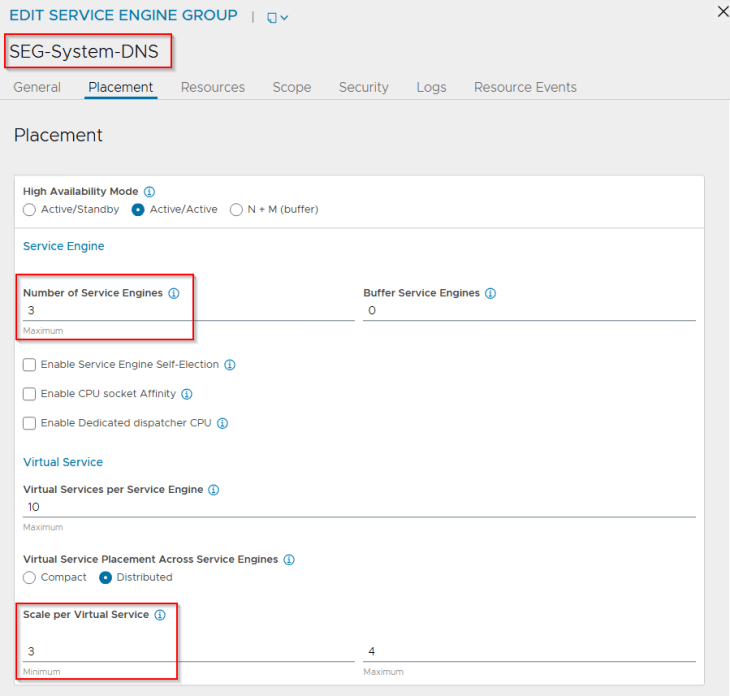Show info for Dedicated dispatcher CPU
Viewport: 730px width, 696px height.
click(x=222, y=423)
